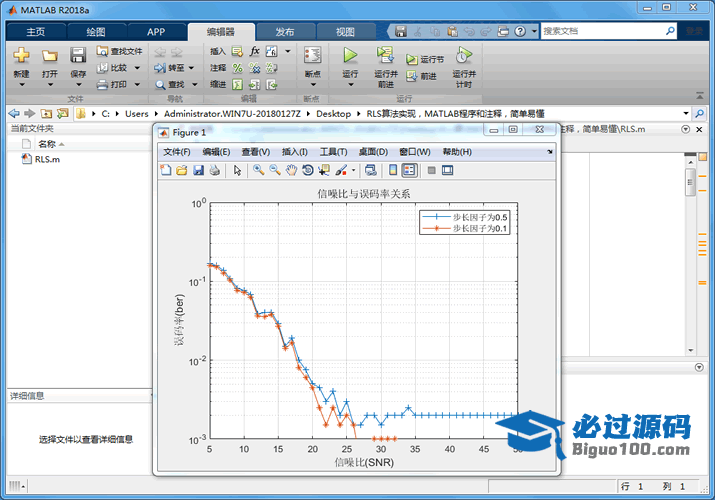Viewport: 715px width, 500px height.
Task: Click the Show Plot Tools icon
Action: pos(447,170)
